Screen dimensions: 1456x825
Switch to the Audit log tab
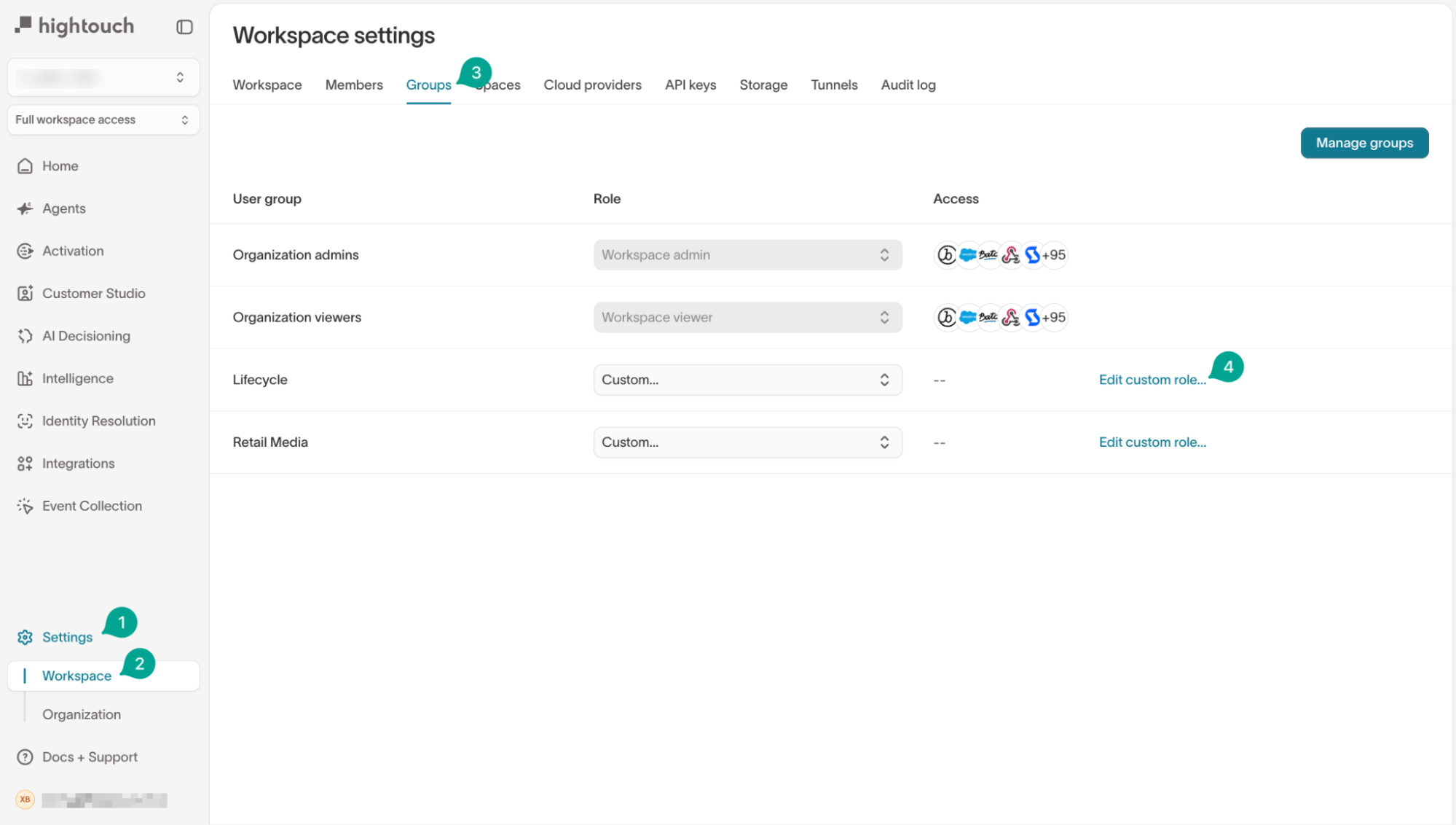coord(908,85)
